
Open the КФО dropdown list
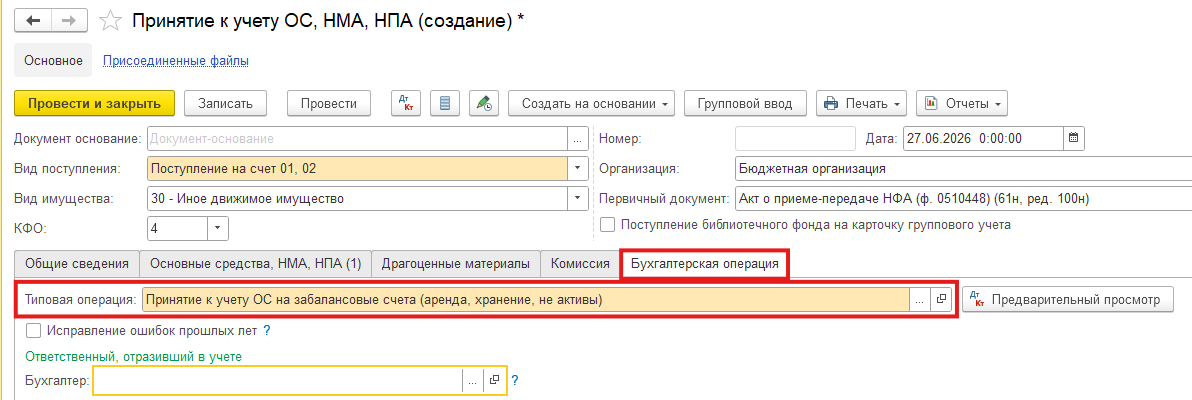[217, 227]
